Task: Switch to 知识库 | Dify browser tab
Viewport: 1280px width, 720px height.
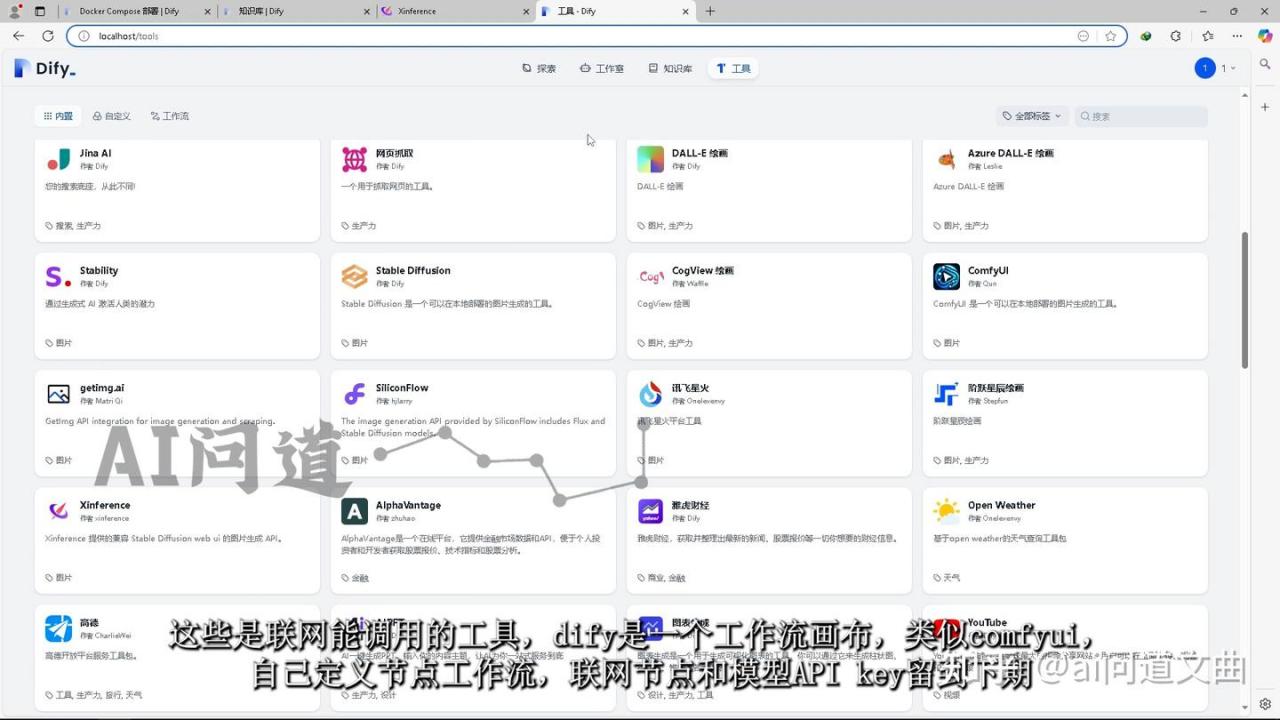Action: pyautogui.click(x=297, y=11)
